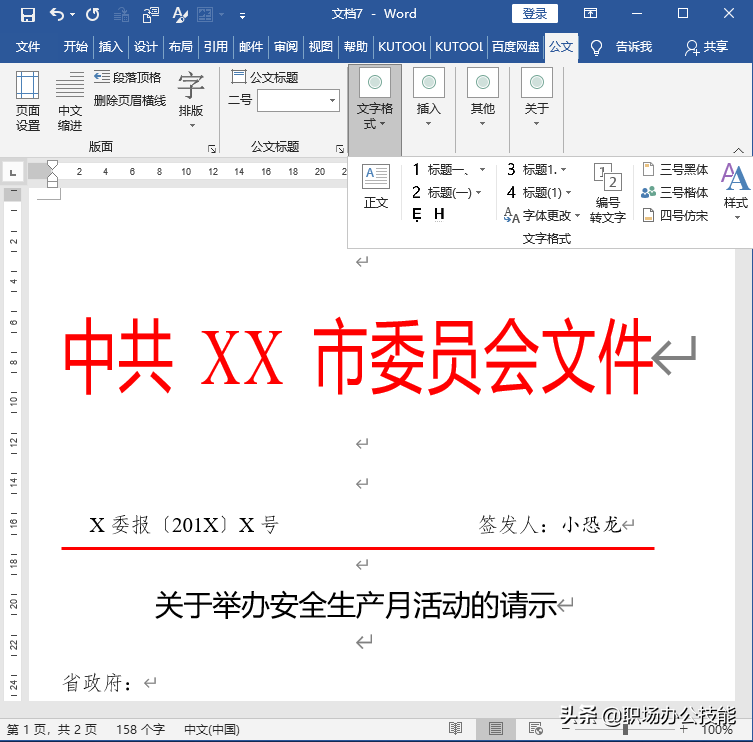The image size is (753, 742).
Task: Click the Redo/Repeat icon
Action: [92, 14]
